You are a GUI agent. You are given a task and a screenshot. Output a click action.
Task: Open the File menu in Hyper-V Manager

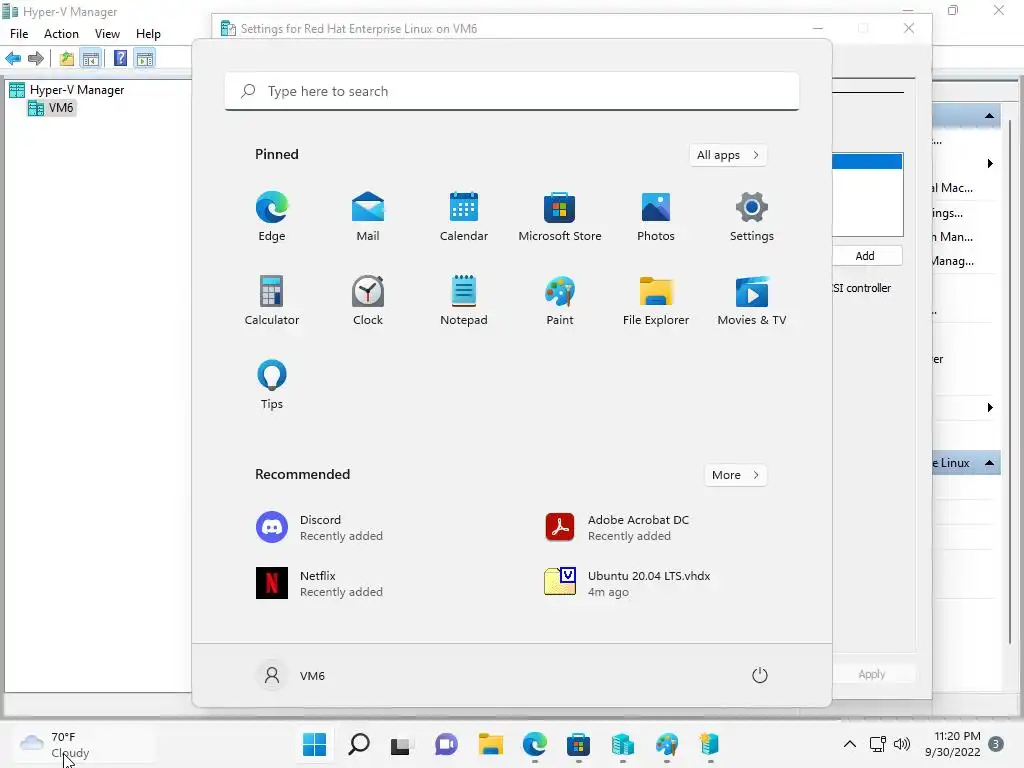tap(19, 34)
